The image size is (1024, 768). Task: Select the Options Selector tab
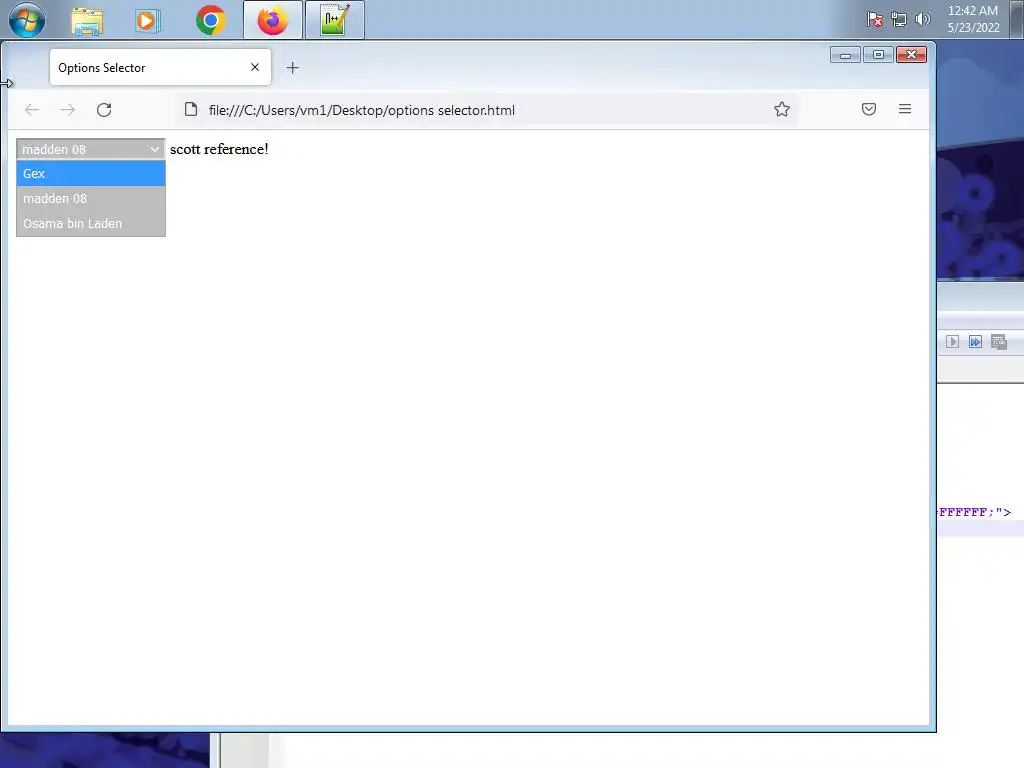160,67
